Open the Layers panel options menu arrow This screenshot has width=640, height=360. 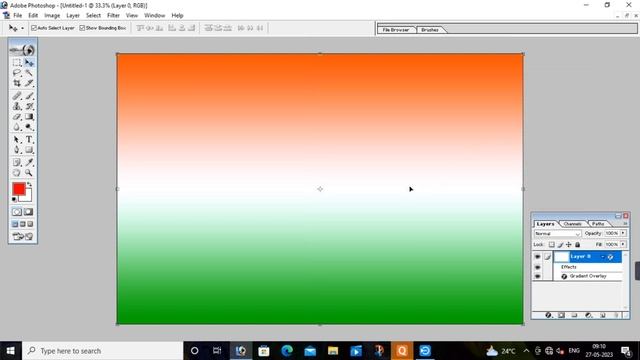[x=625, y=224]
